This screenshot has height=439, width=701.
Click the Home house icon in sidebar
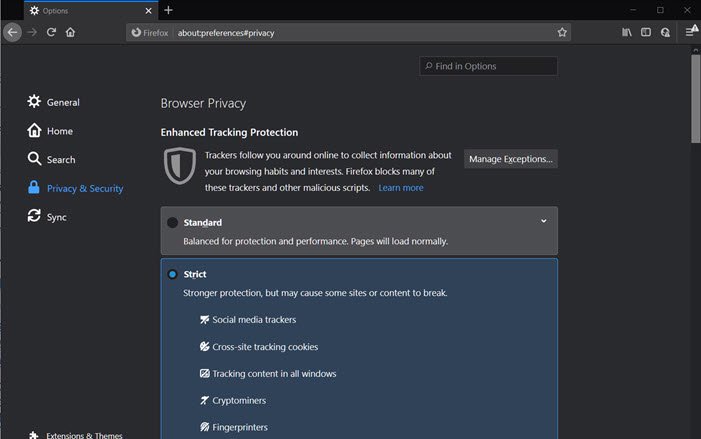point(34,130)
